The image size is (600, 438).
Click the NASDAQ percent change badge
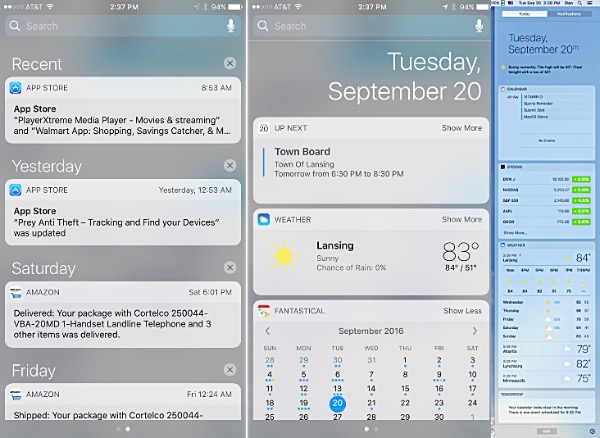[x=581, y=190]
